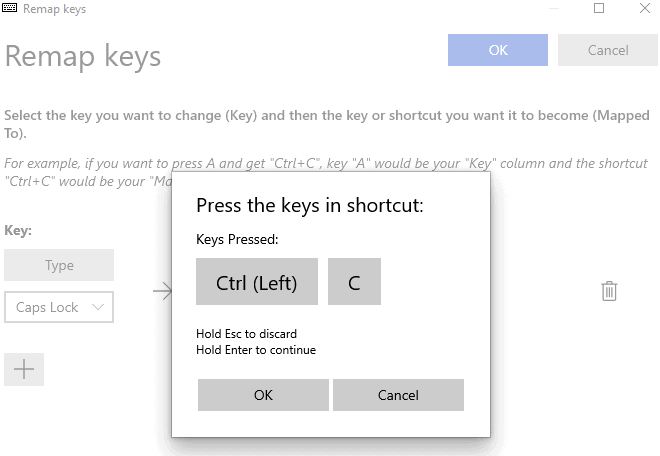Click the arrow icon beside Caps Lock
Viewport: 660px width, 456px height.
(162, 291)
